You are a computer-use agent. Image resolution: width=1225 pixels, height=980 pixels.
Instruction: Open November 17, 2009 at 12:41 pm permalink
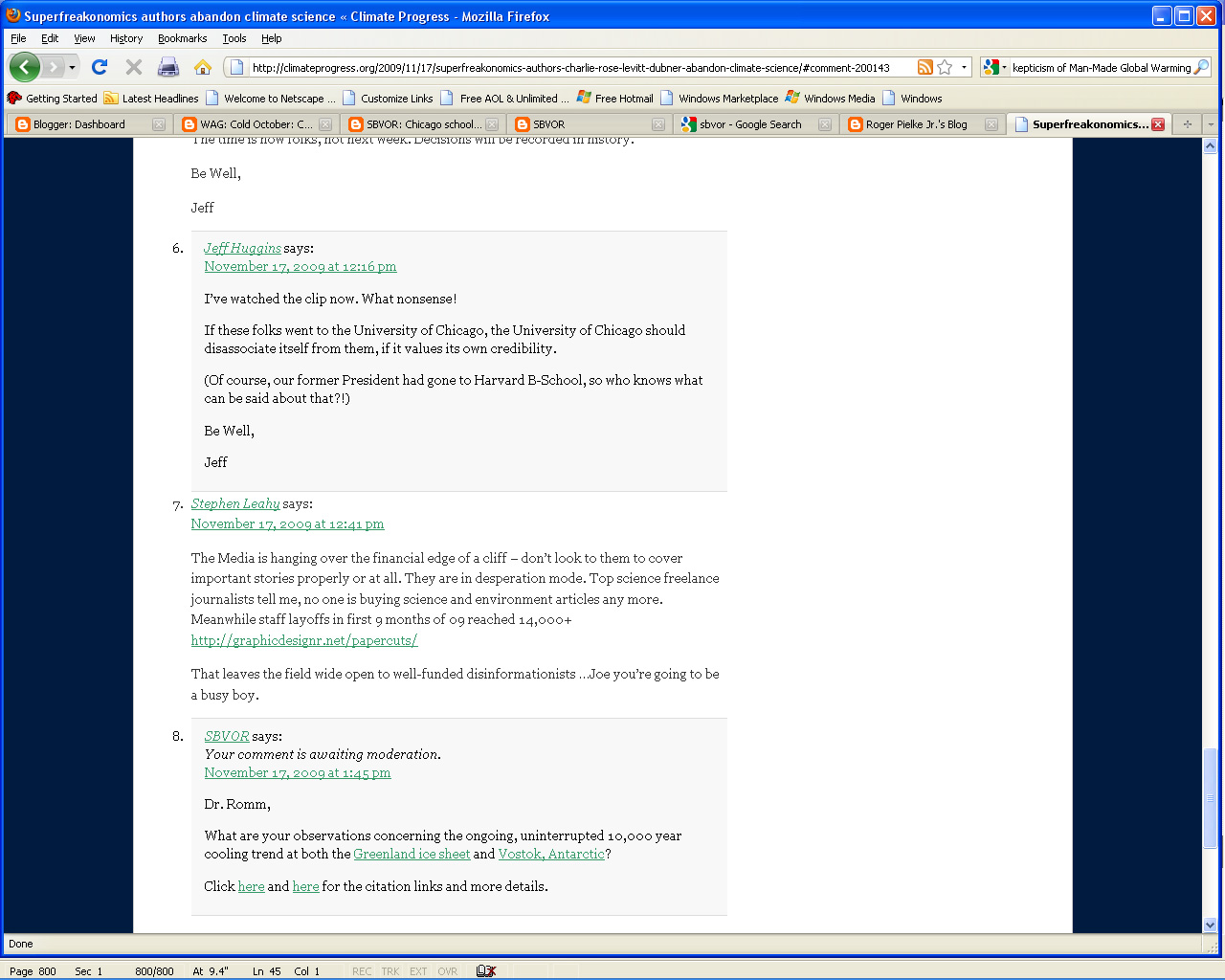click(x=287, y=524)
